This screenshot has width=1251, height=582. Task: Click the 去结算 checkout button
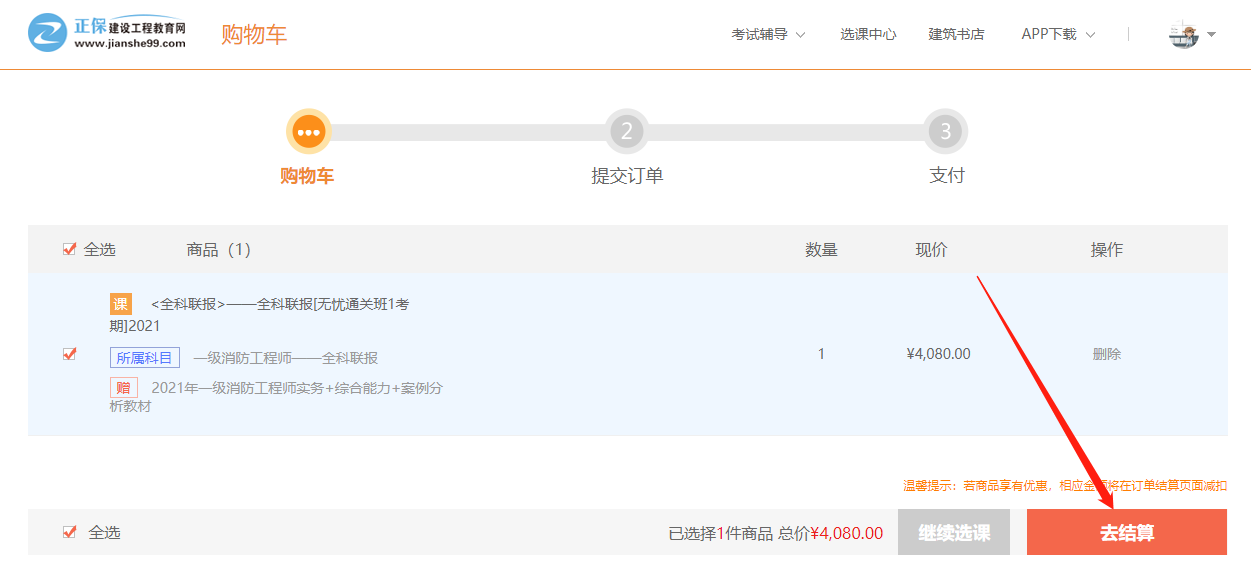[x=1126, y=532]
